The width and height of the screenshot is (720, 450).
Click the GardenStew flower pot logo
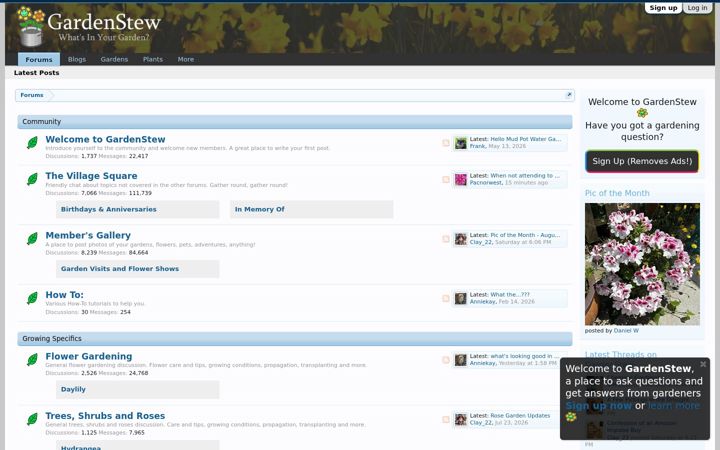pyautogui.click(x=30, y=26)
